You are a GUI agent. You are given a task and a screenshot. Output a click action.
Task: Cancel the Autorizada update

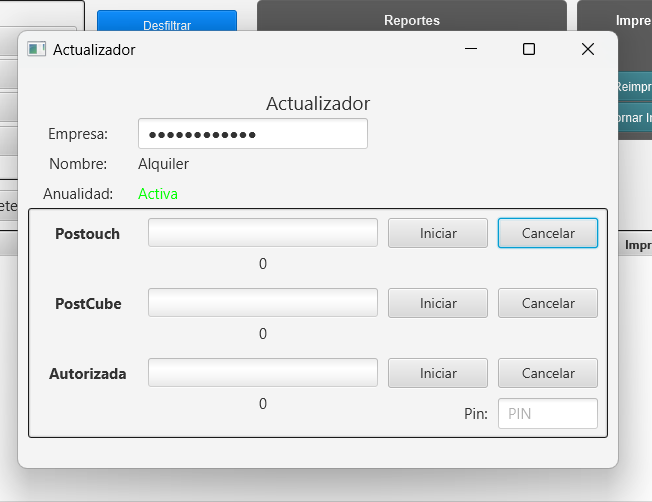click(548, 373)
